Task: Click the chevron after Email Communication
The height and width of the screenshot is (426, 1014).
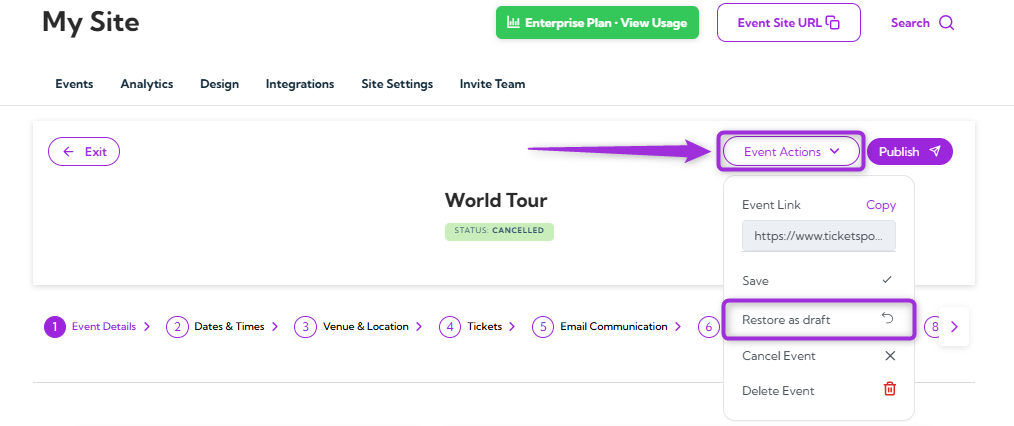Action: click(x=678, y=326)
